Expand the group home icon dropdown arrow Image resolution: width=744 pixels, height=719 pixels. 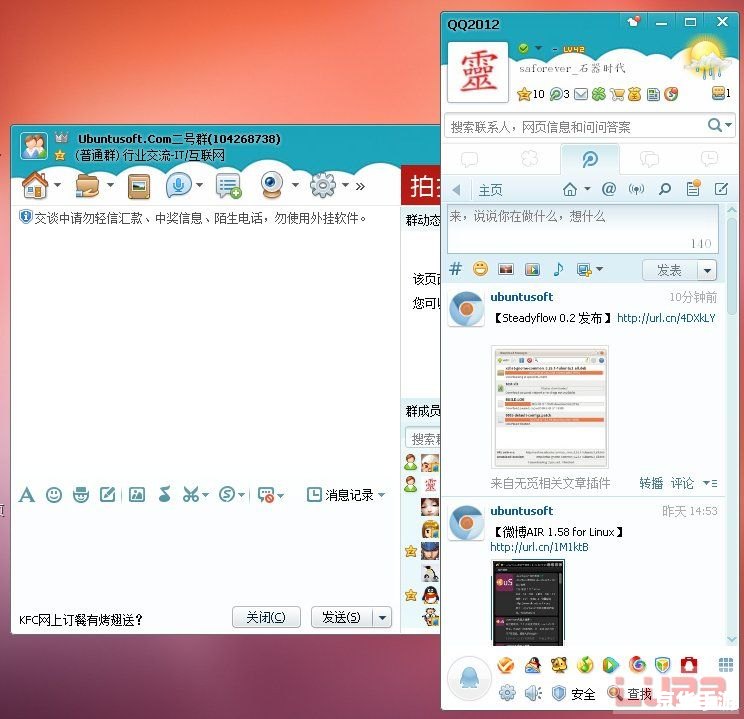point(57,185)
